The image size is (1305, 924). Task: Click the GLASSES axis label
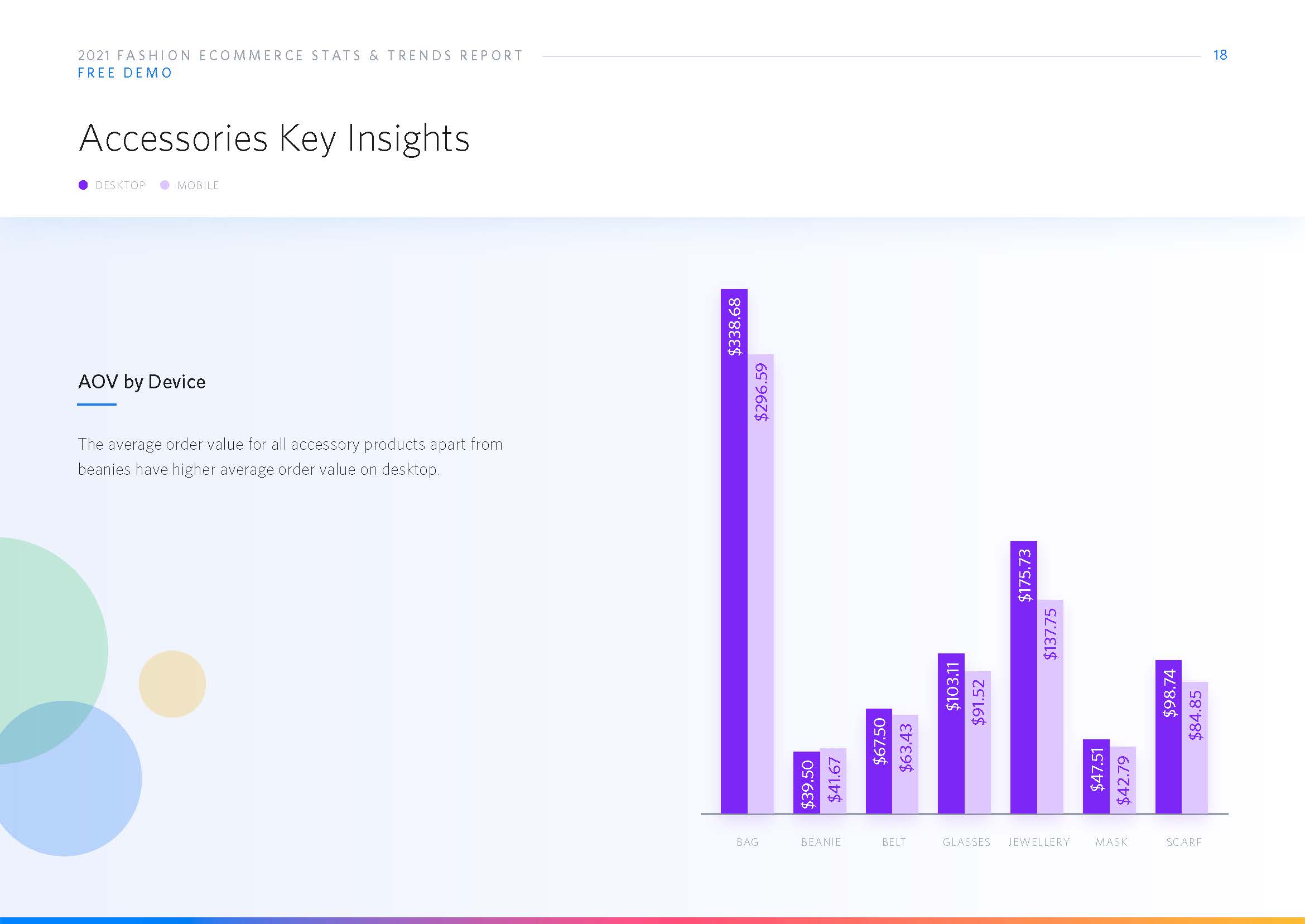966,842
